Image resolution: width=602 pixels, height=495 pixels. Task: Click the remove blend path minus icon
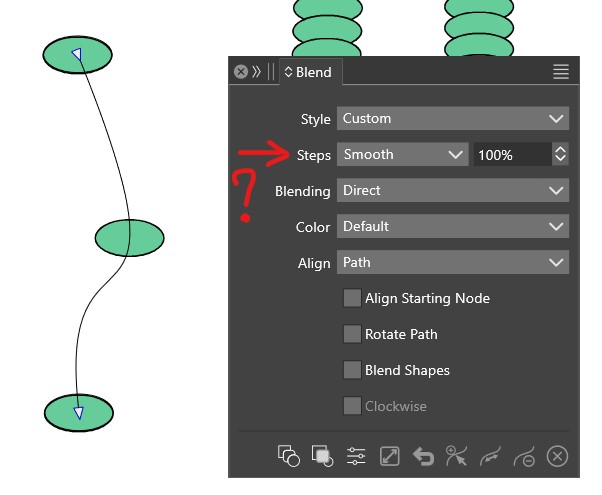pyautogui.click(x=524, y=456)
